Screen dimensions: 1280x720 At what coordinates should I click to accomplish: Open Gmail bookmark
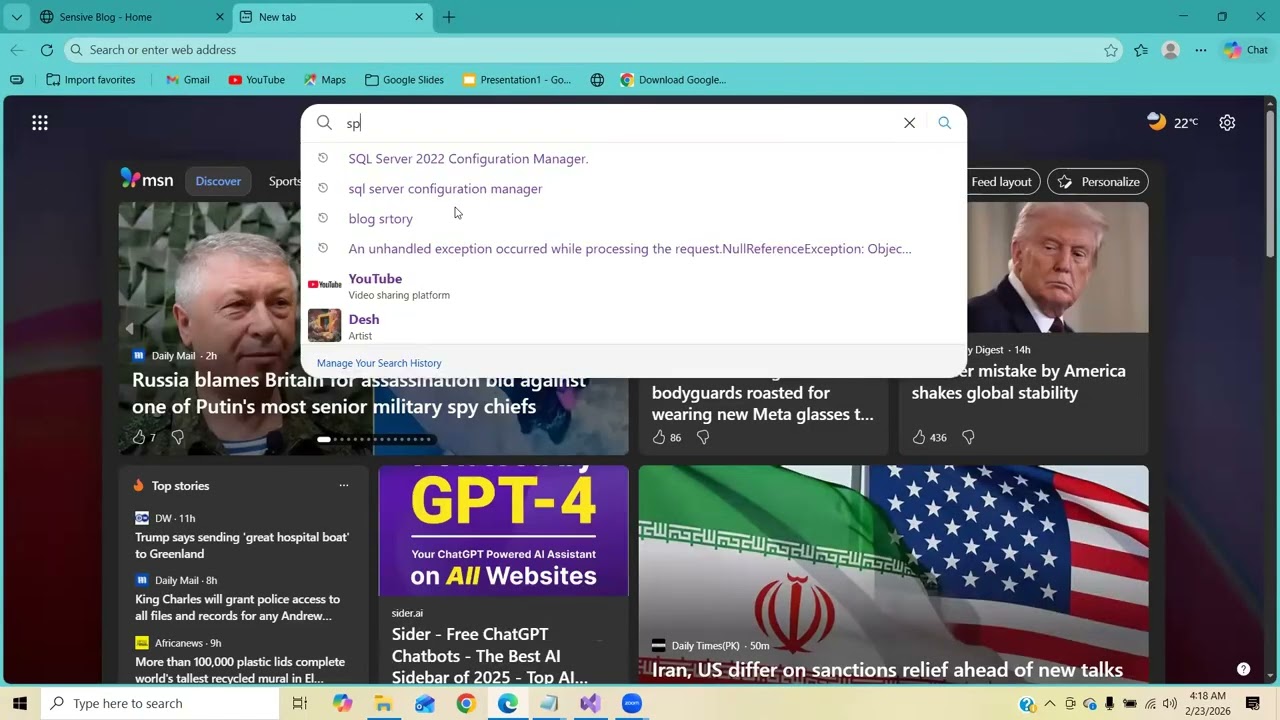pos(187,80)
